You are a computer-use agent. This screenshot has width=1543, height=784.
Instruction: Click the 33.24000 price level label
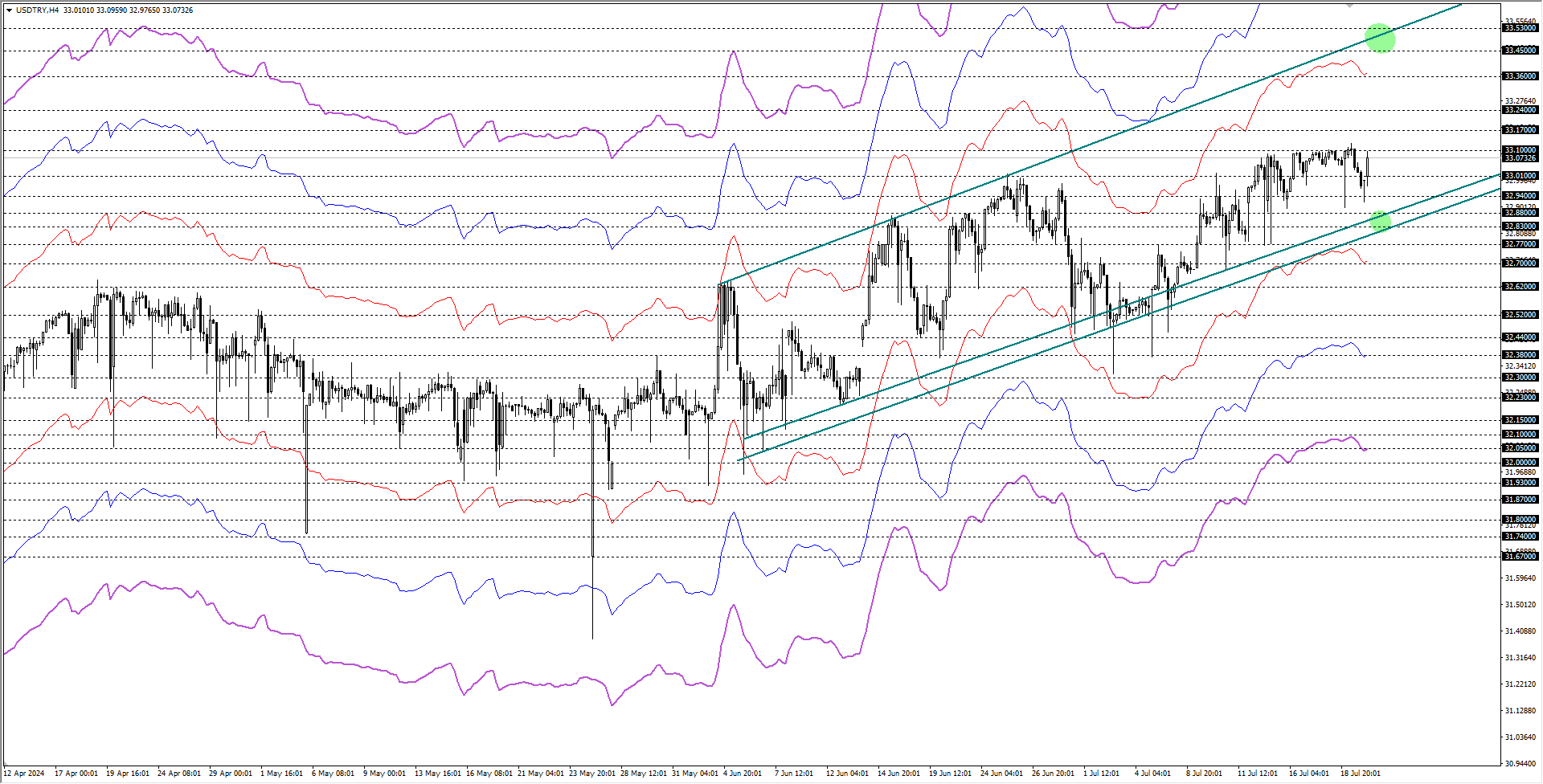click(1520, 110)
